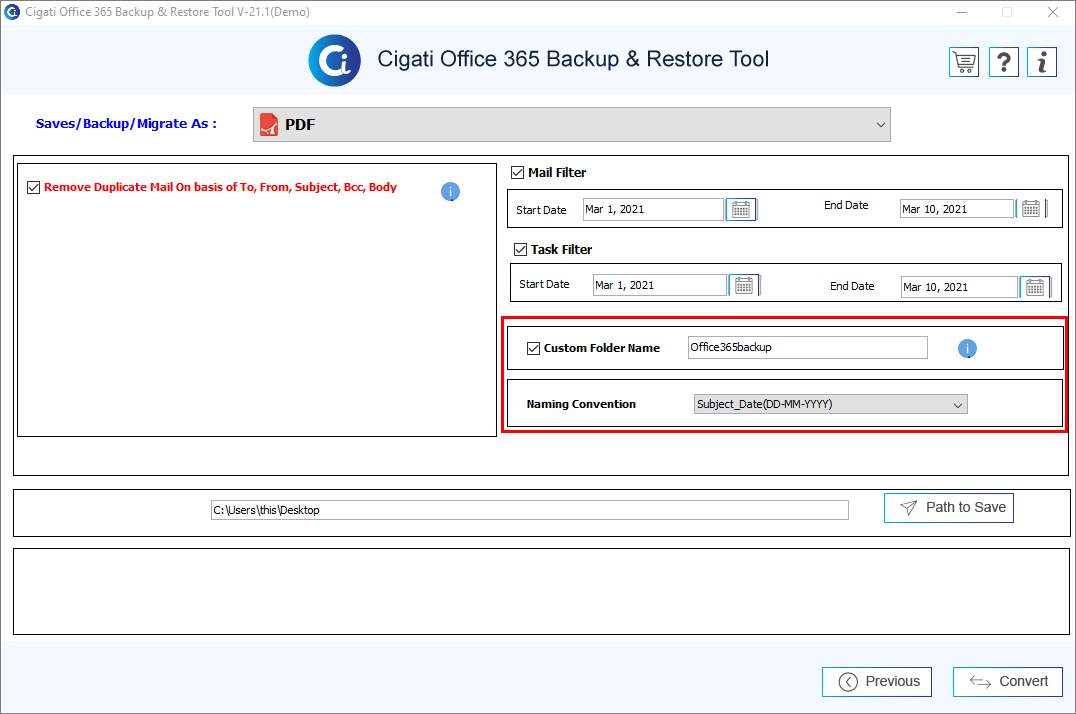1076x714 pixels.
Task: Open Mail Filter Start Date calendar picker
Action: coord(741,209)
